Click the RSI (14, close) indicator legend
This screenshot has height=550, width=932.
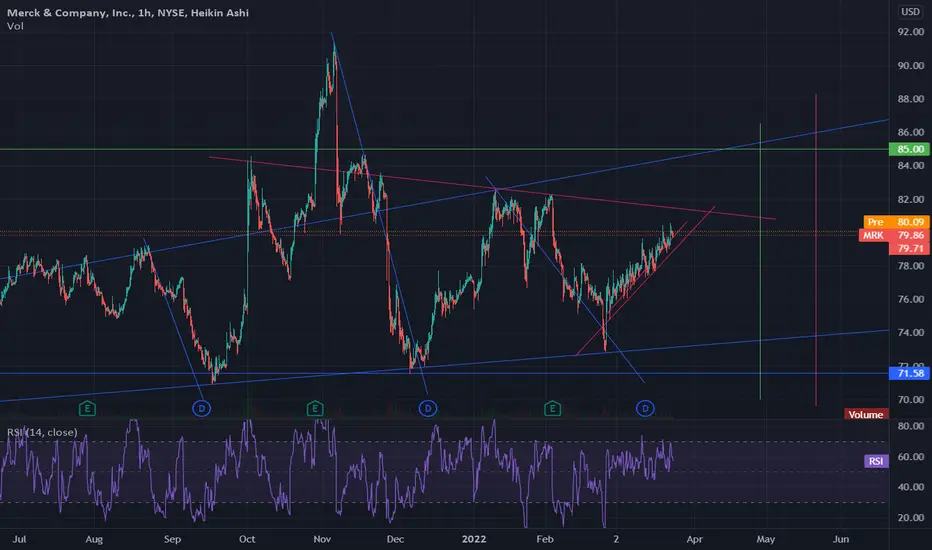pos(42,432)
